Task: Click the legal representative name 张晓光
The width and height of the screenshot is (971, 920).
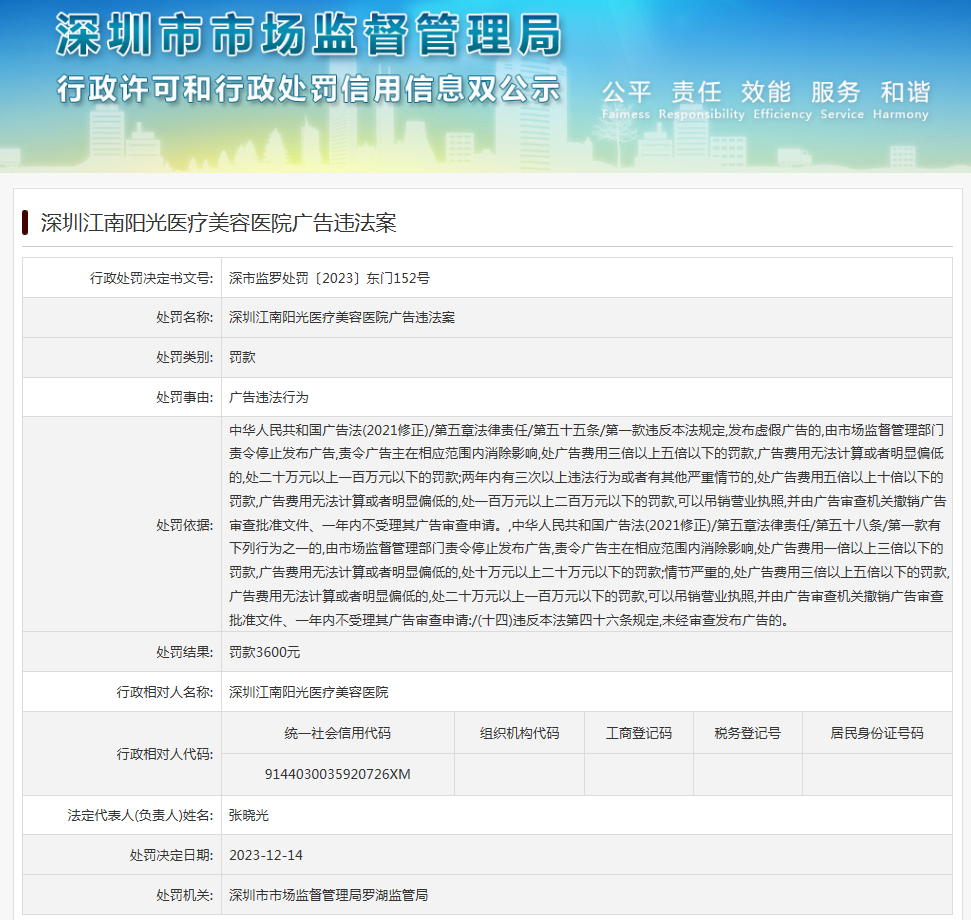Action: [249, 815]
